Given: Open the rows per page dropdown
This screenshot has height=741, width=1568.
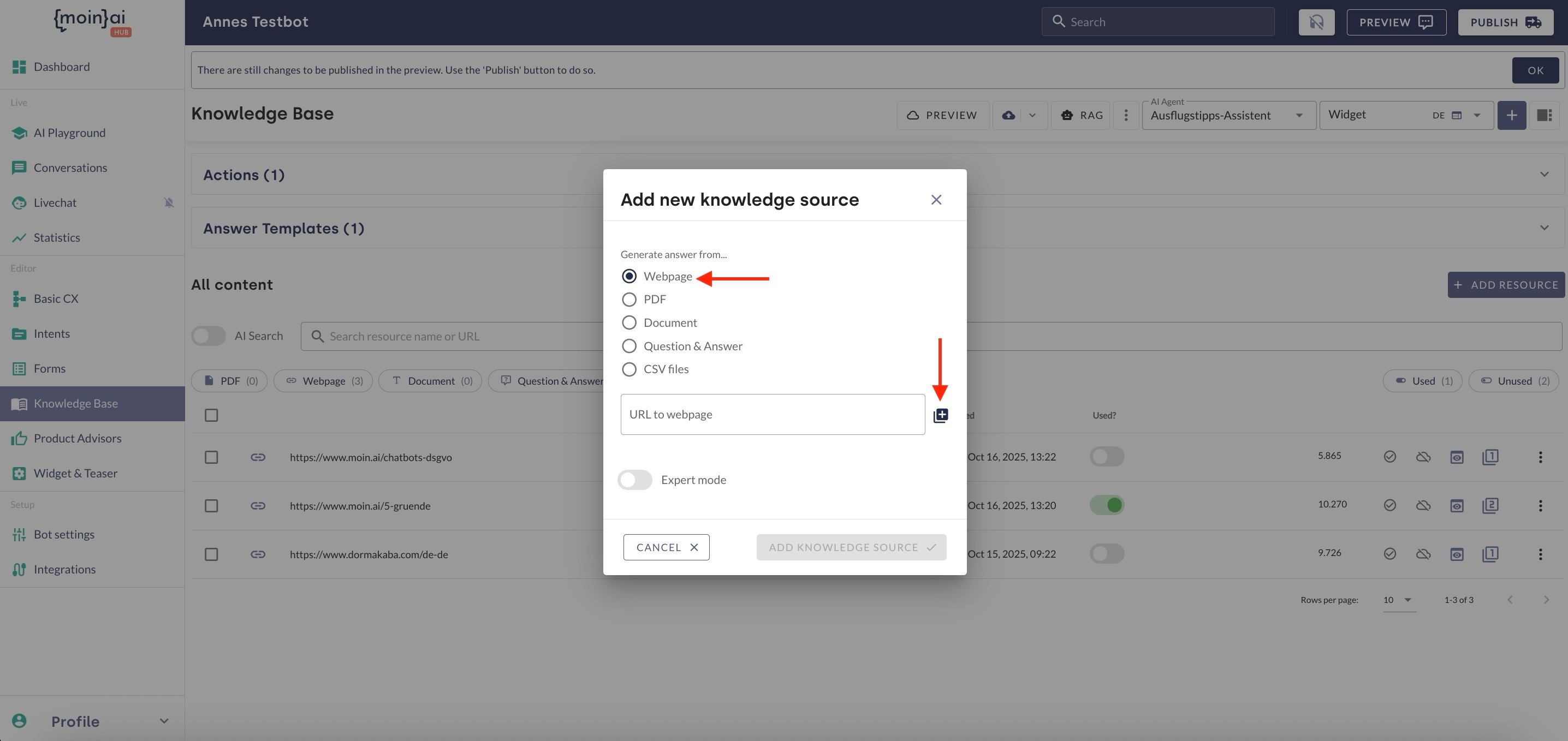Looking at the screenshot, I should coord(1398,600).
